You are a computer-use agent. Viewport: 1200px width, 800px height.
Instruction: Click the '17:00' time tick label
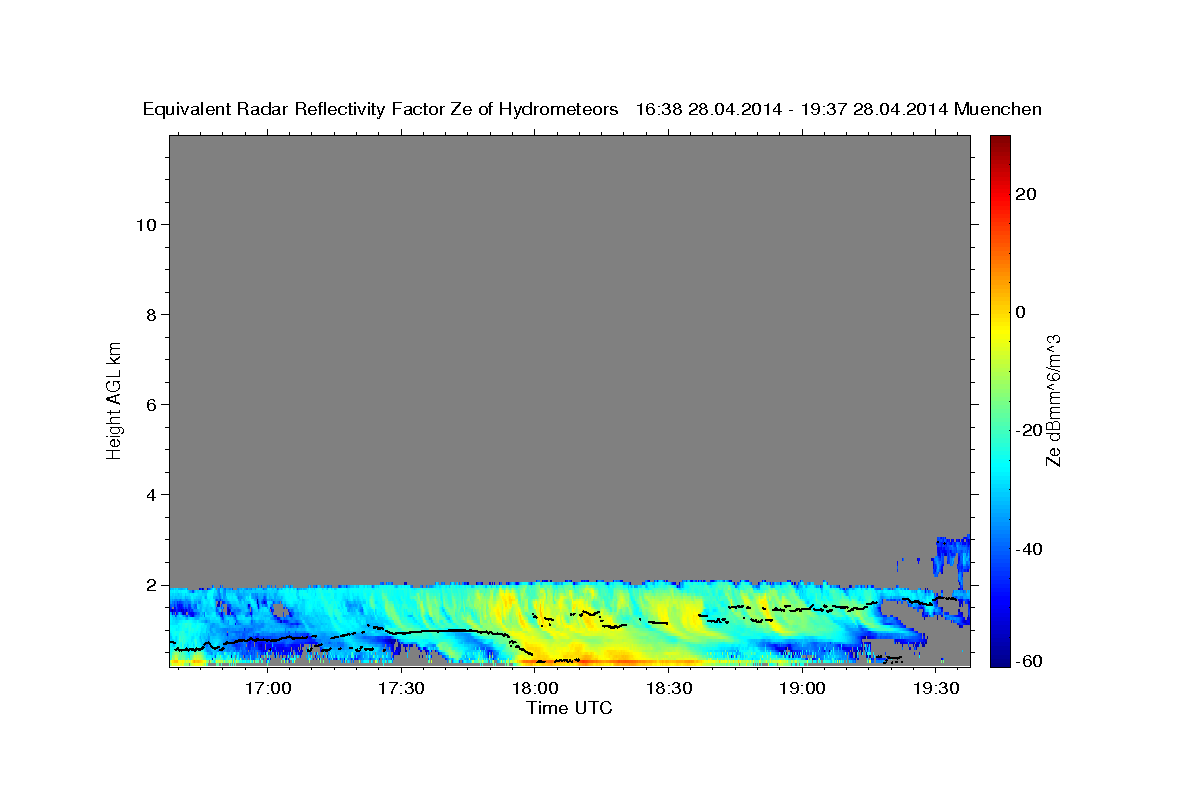pyautogui.click(x=268, y=688)
